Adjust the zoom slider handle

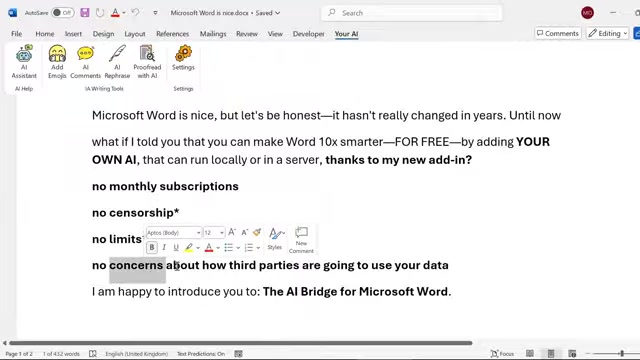tap(622, 353)
